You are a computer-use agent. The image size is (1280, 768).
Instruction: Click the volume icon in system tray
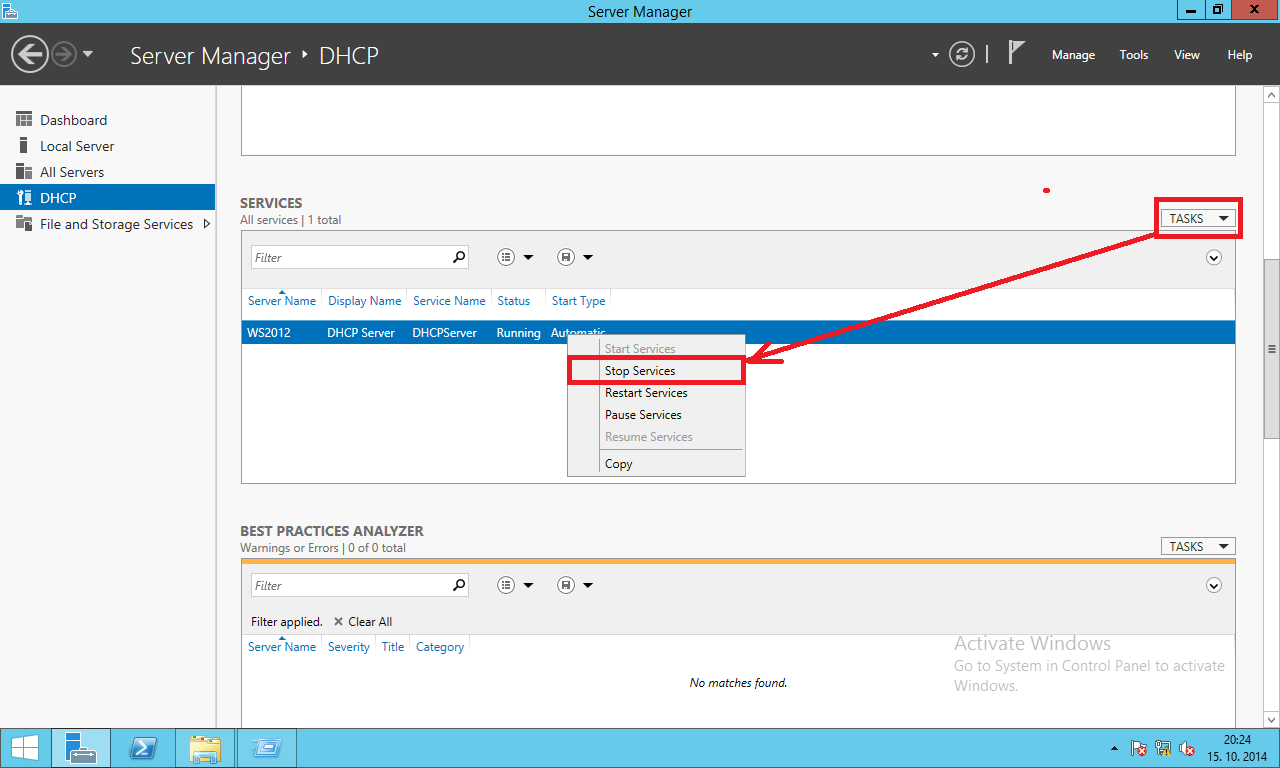pos(1187,748)
